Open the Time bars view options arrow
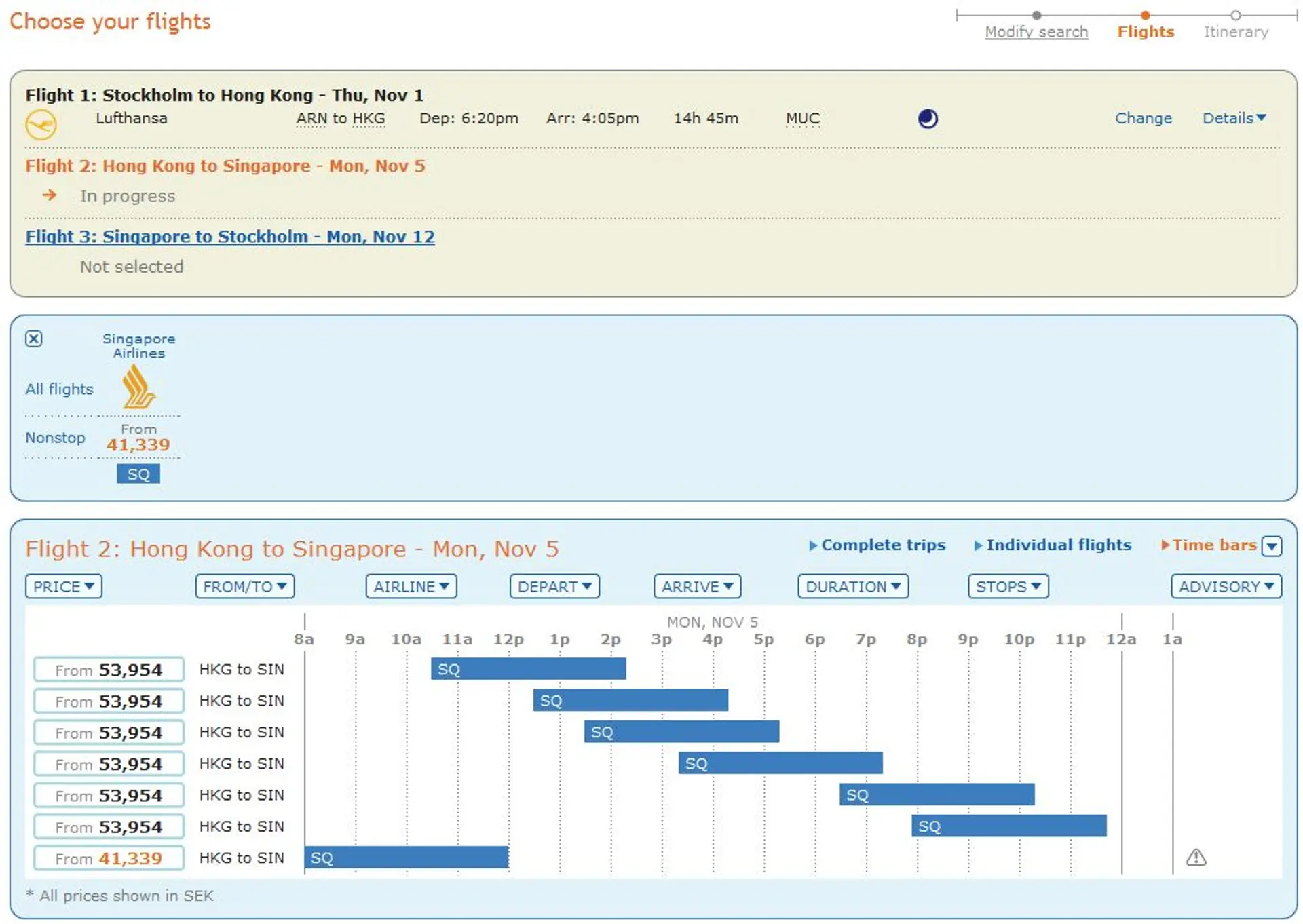Viewport: 1303px width, 924px height. coord(1272,545)
